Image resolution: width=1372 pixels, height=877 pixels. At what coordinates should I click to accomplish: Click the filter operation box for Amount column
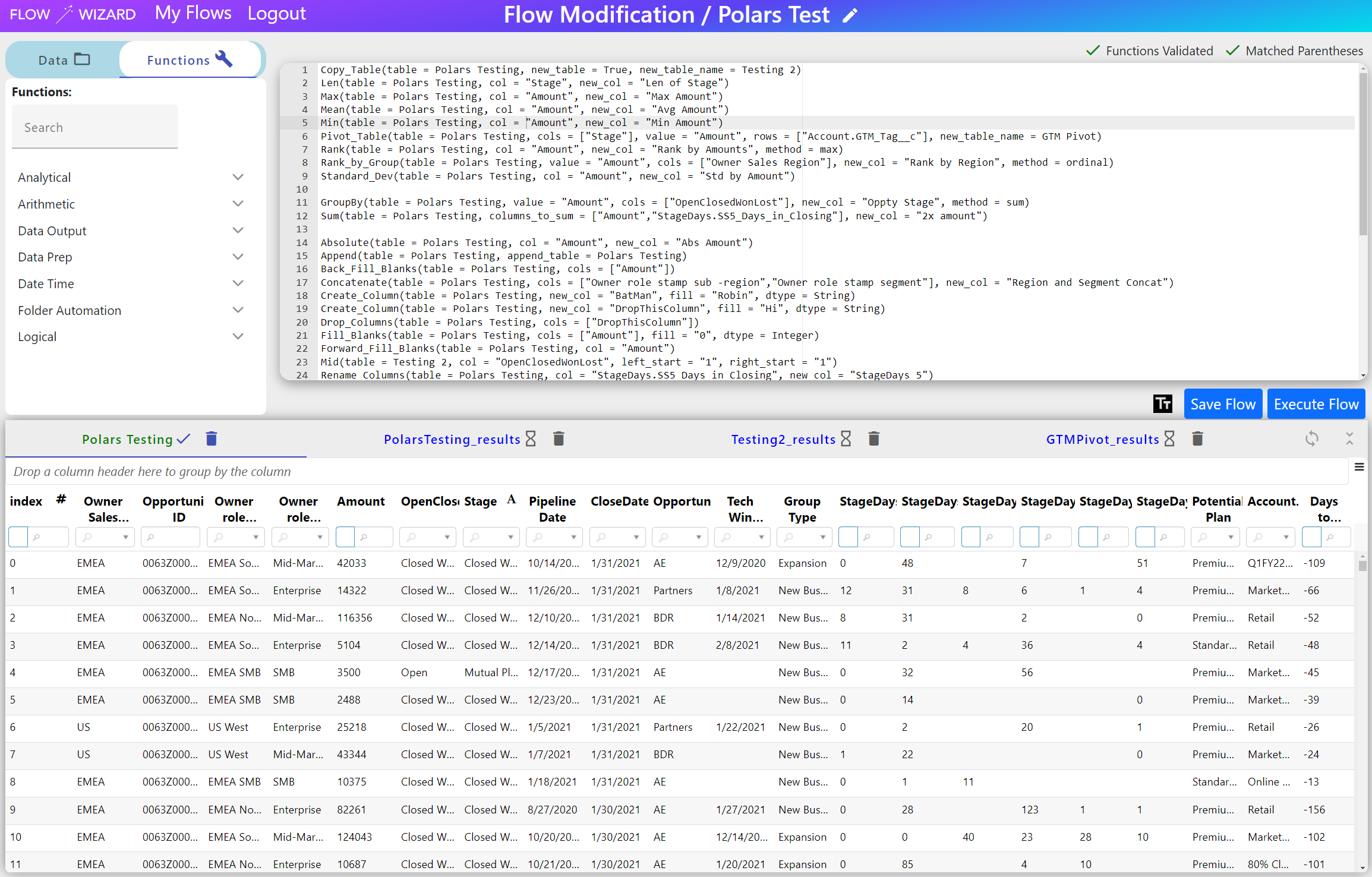tap(345, 537)
